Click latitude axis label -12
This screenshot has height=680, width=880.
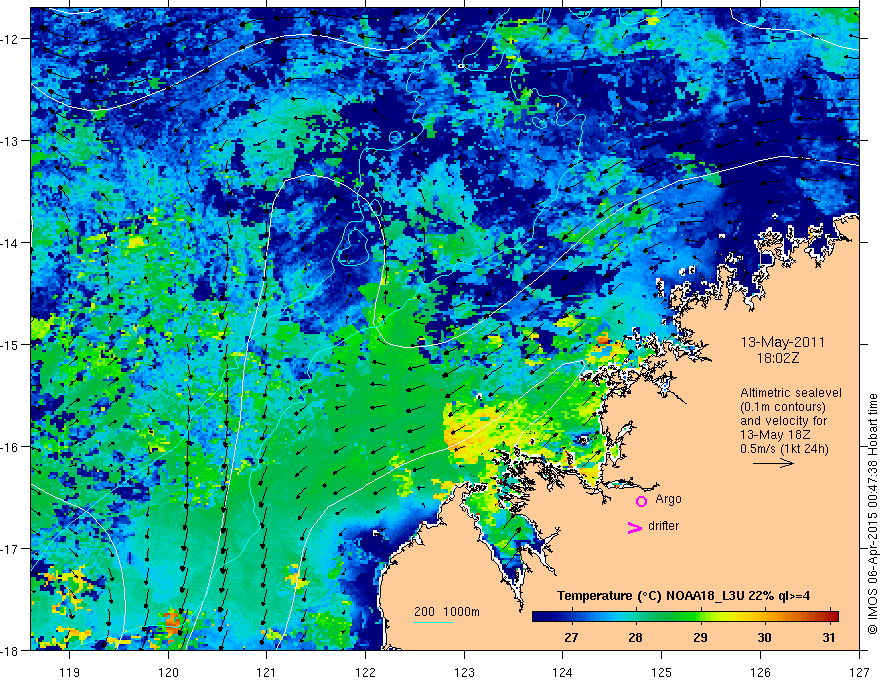tap(10, 39)
